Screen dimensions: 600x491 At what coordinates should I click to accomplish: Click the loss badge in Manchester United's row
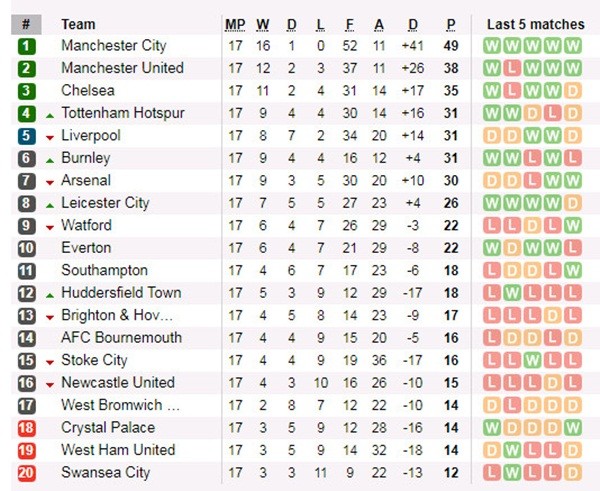coord(511,68)
